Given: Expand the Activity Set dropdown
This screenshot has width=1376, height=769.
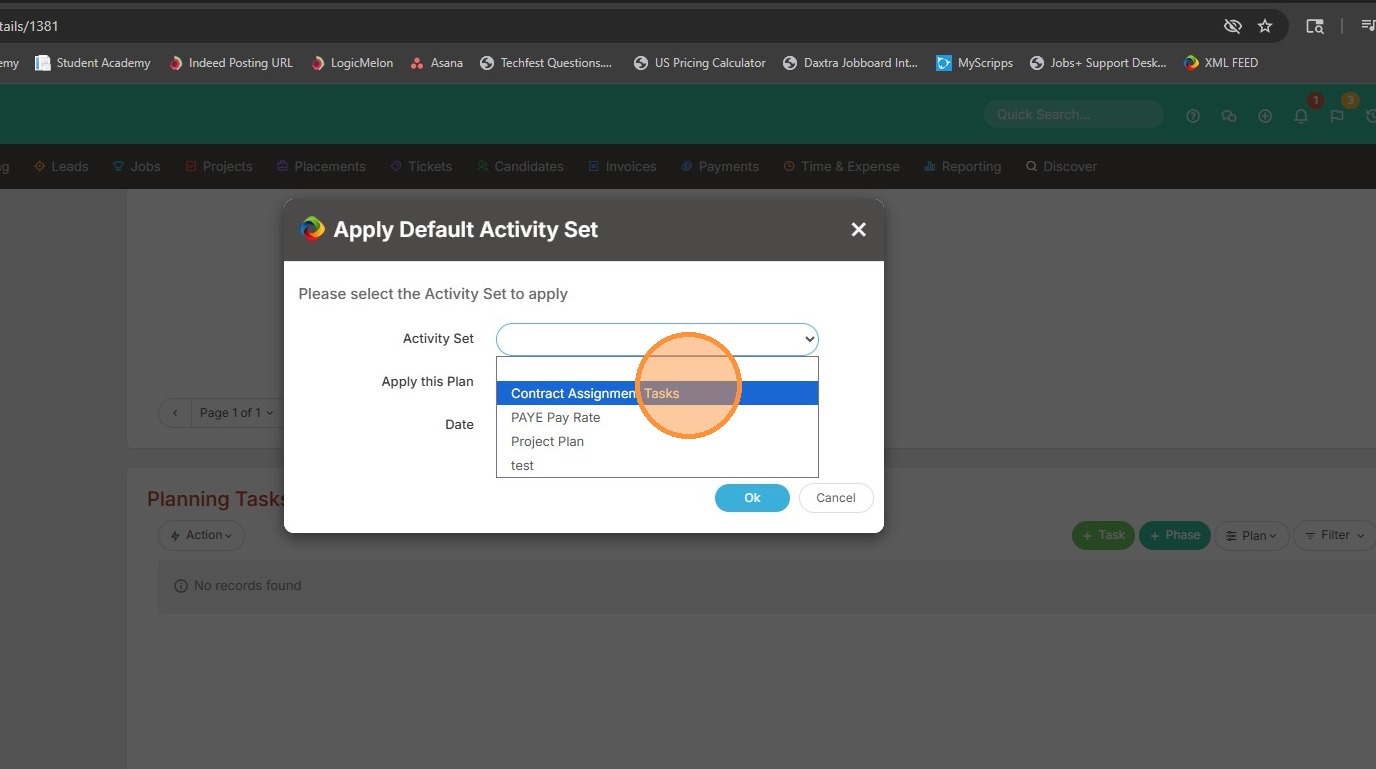Looking at the screenshot, I should 657,339.
